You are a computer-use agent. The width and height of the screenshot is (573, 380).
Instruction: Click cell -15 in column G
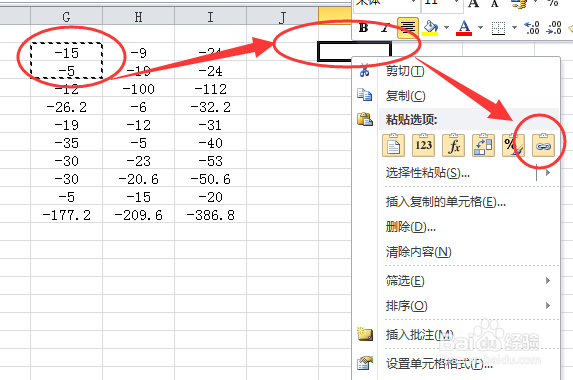[66, 53]
